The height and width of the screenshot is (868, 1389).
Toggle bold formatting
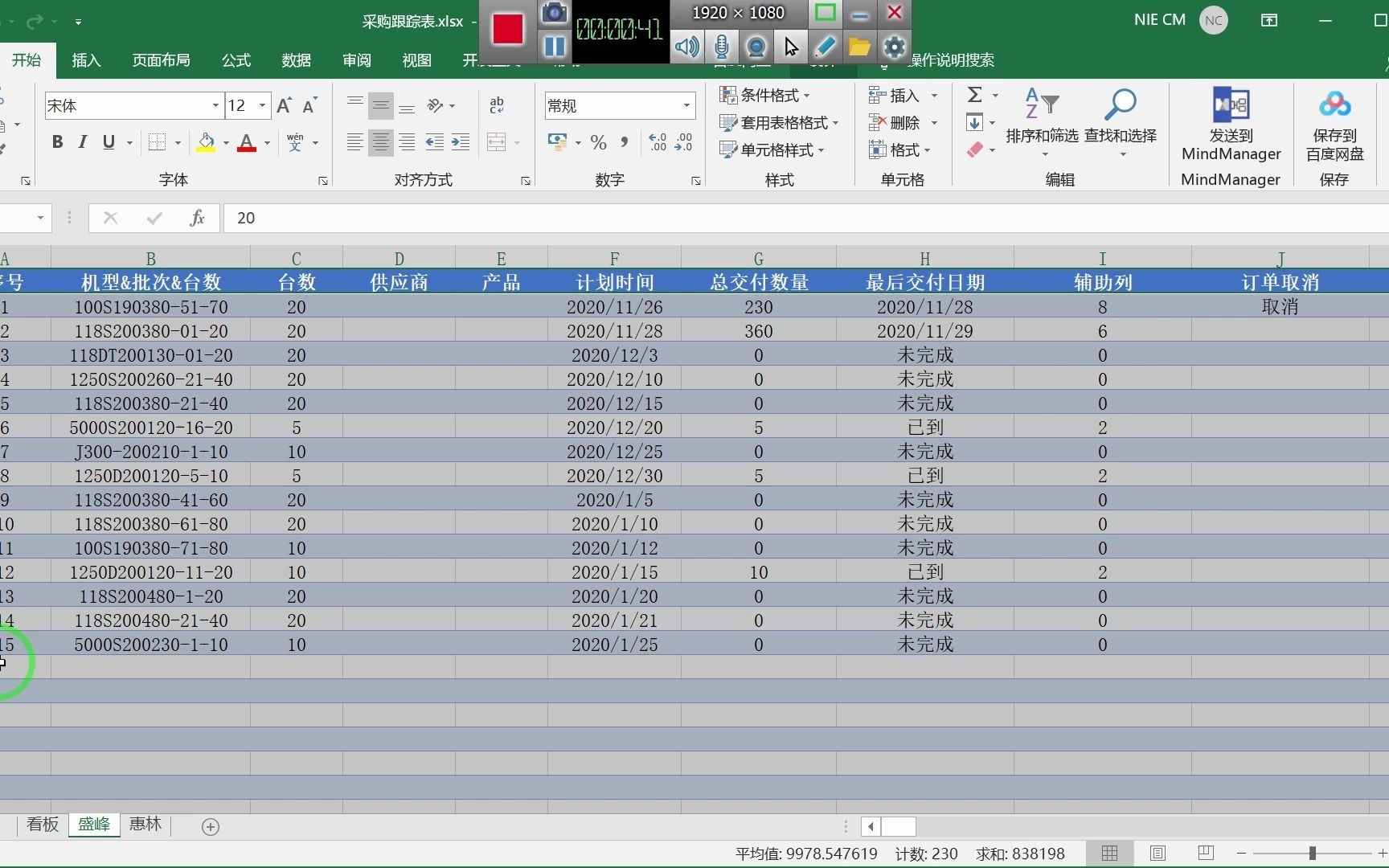[57, 142]
